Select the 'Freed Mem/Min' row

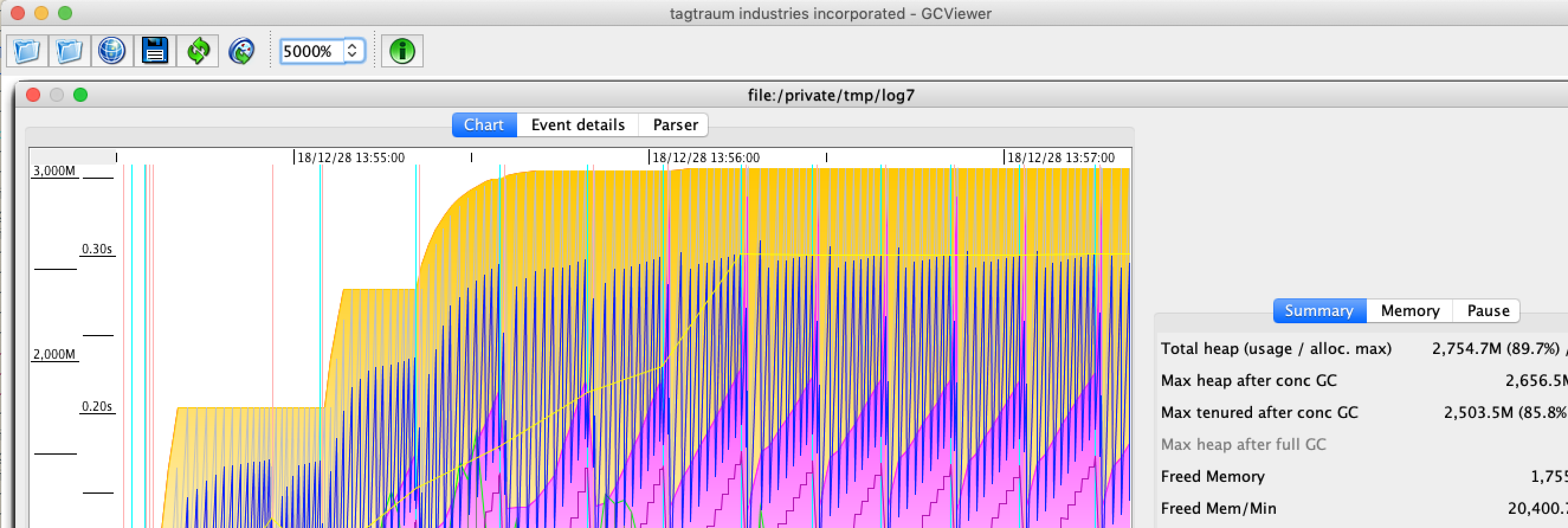[x=1363, y=508]
